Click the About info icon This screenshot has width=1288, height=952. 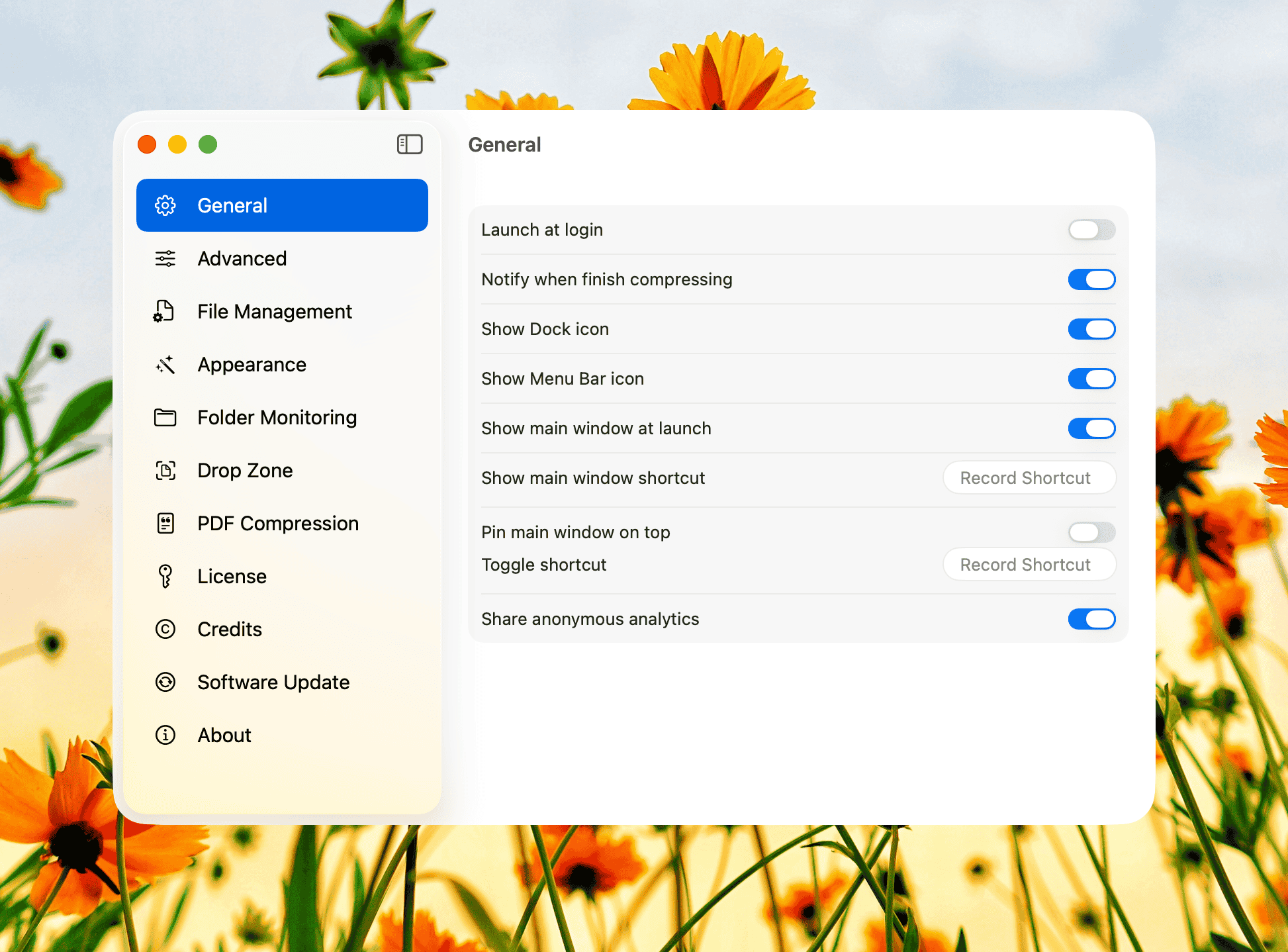(x=165, y=736)
